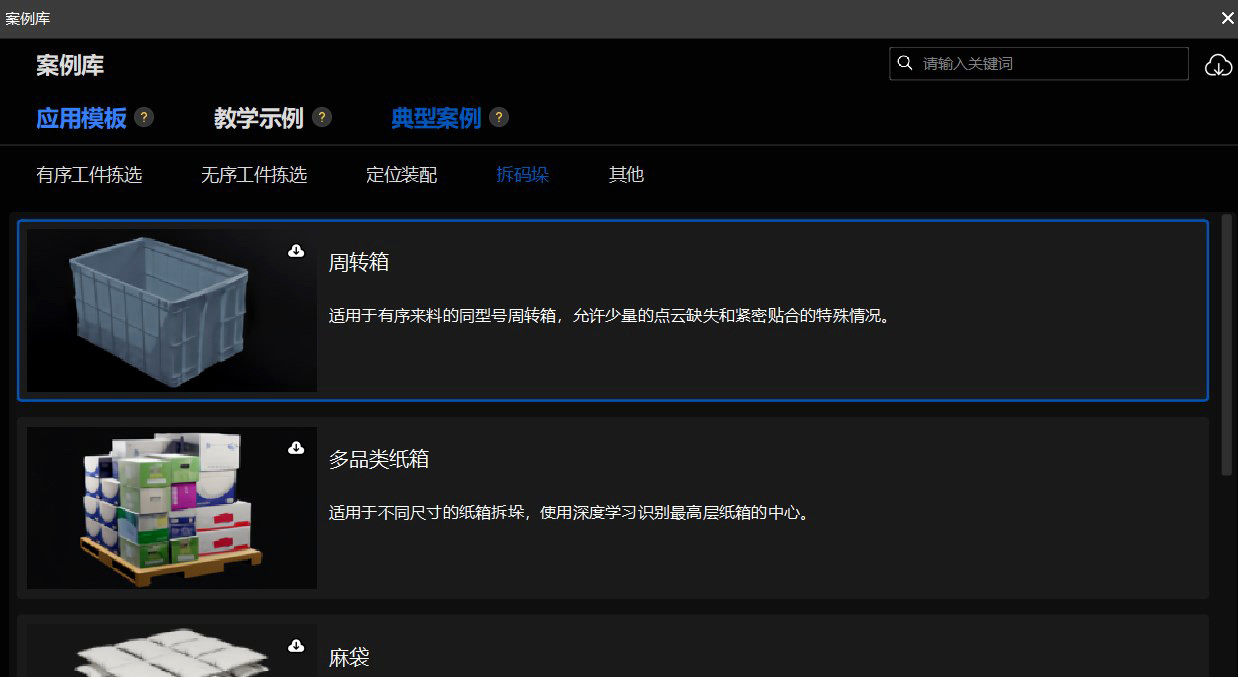Switch to the 典型案例 tab
The image size is (1238, 677).
coord(435,118)
